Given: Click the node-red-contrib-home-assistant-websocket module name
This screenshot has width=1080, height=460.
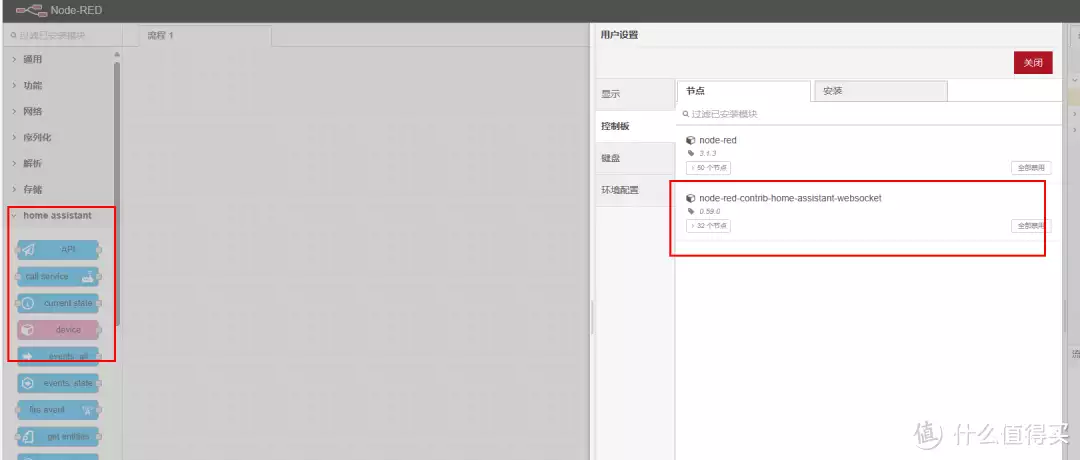Looking at the screenshot, I should click(x=790, y=198).
